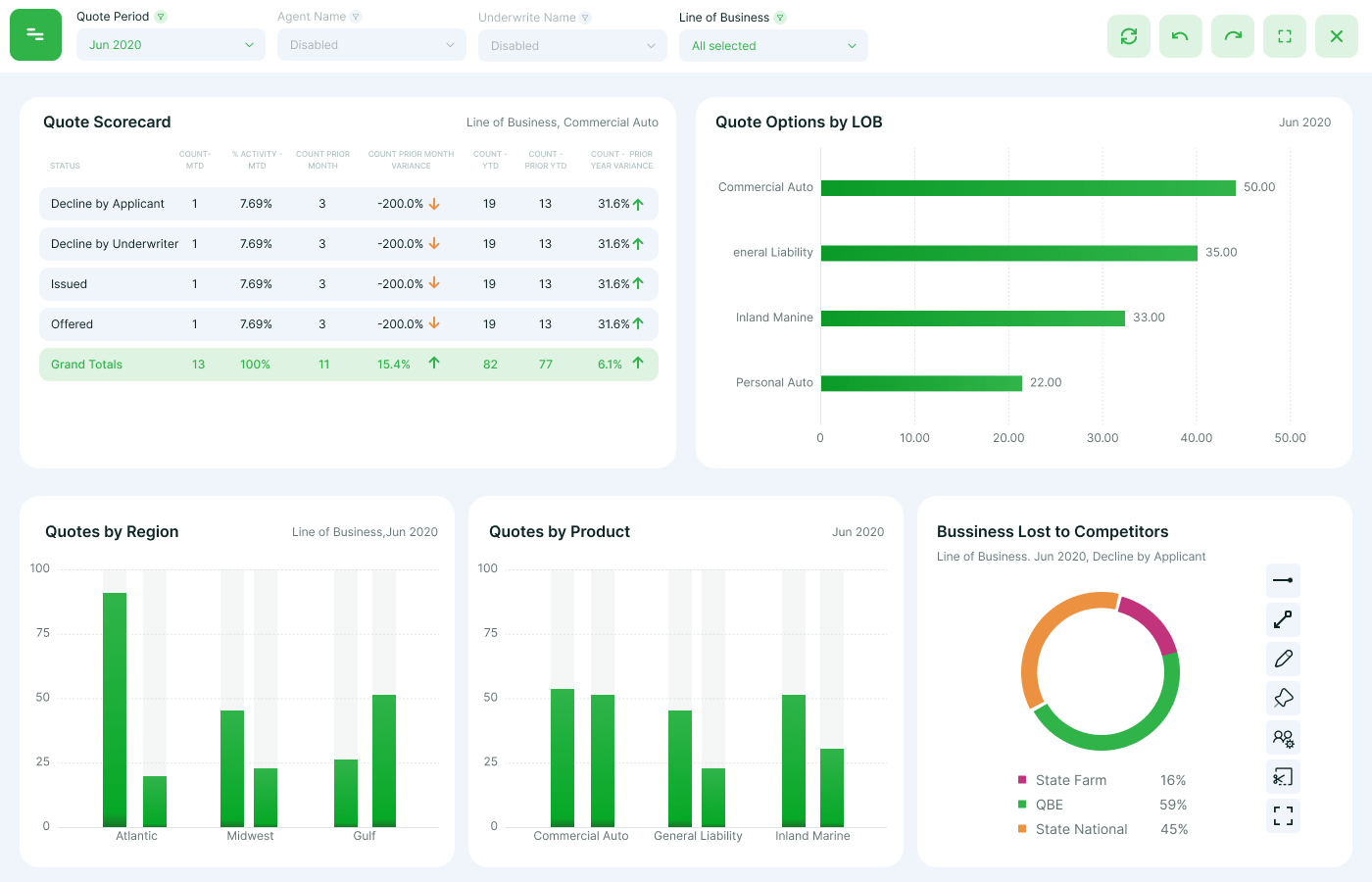Toggle QBE series in the legend
Image resolution: width=1372 pixels, height=882 pixels.
(1049, 805)
